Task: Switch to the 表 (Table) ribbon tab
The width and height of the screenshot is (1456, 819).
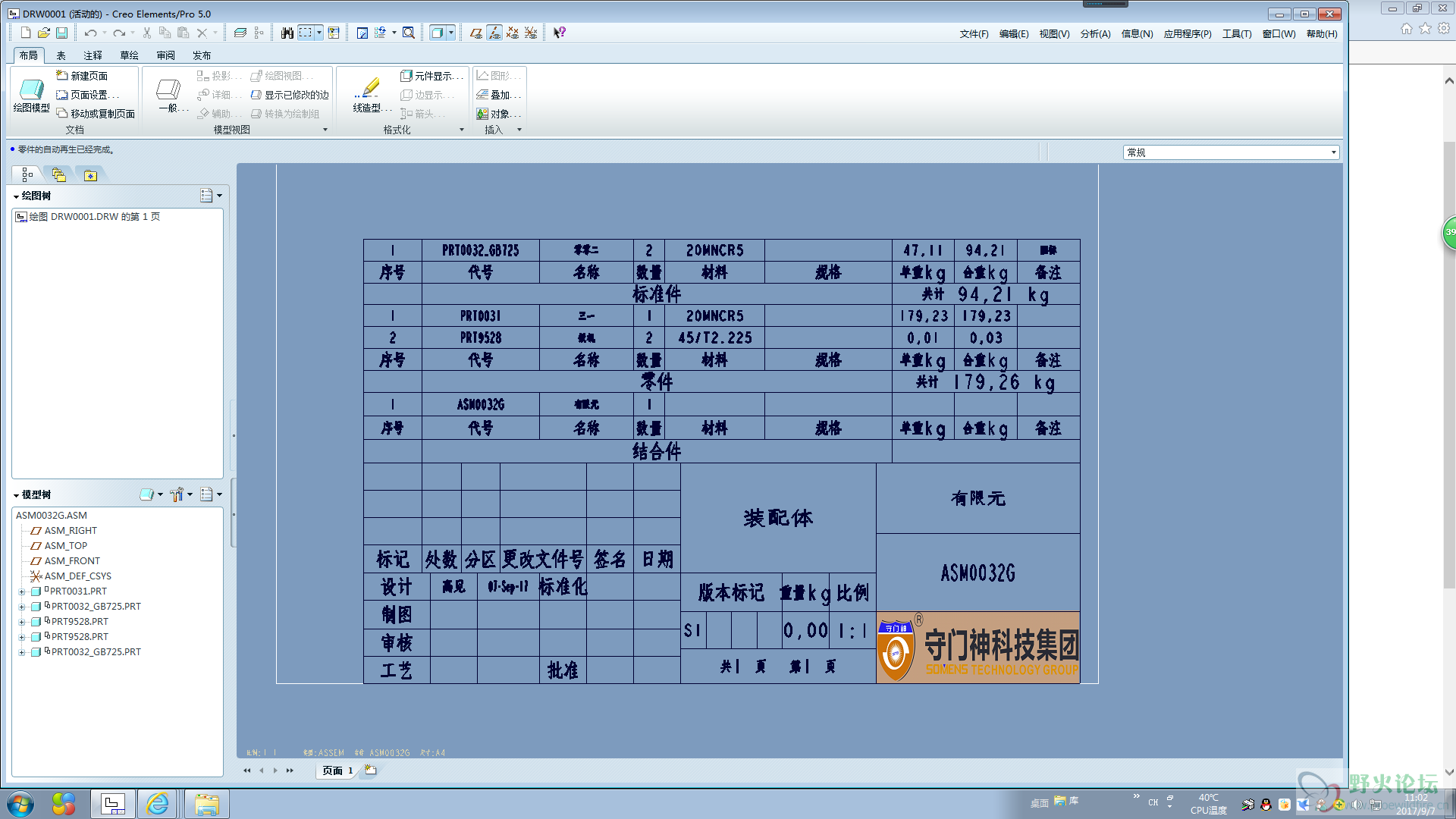Action: [61, 55]
